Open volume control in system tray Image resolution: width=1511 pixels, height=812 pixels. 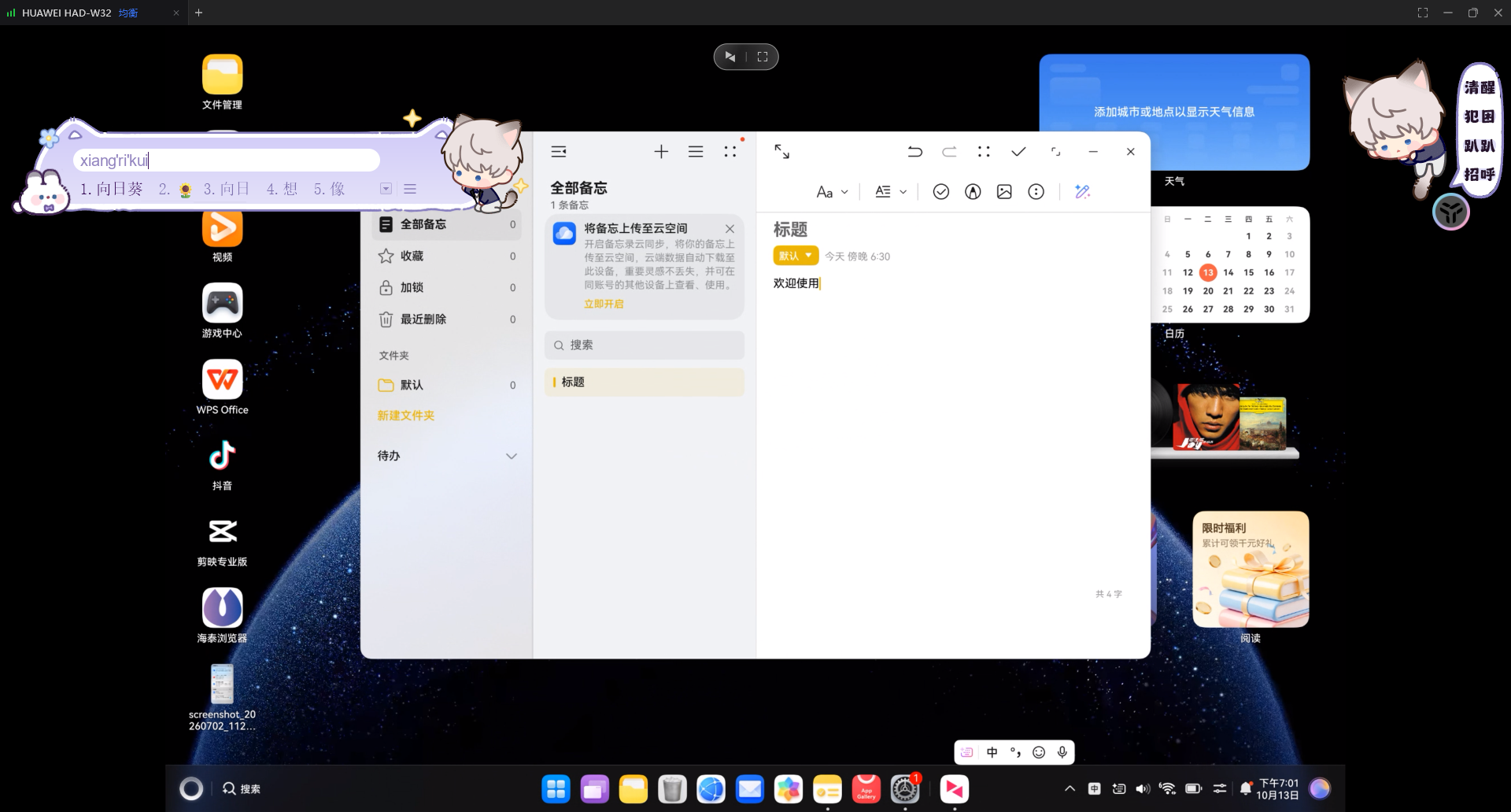pyautogui.click(x=1143, y=788)
